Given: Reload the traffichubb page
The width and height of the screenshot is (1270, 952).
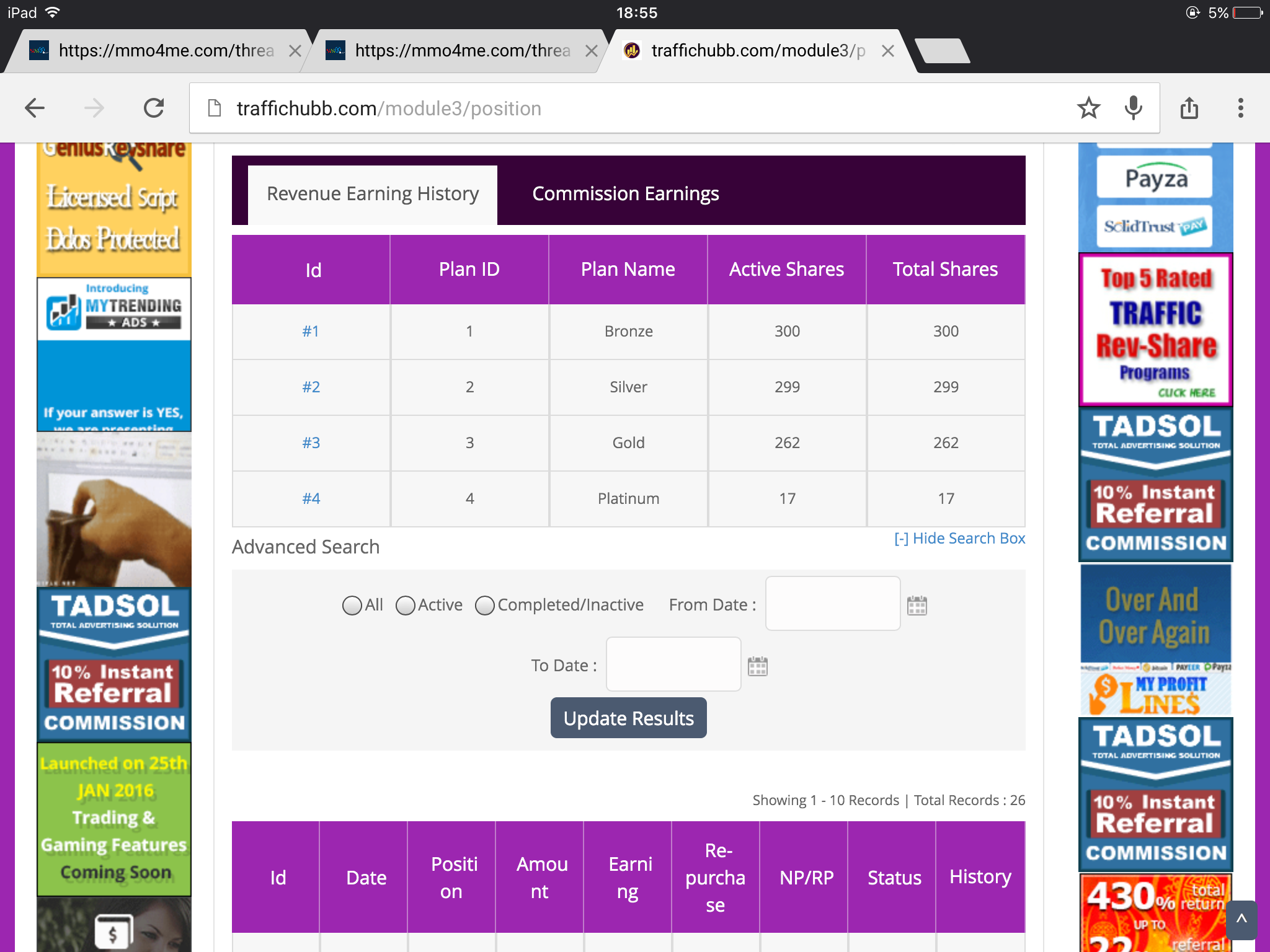Looking at the screenshot, I should (154, 108).
